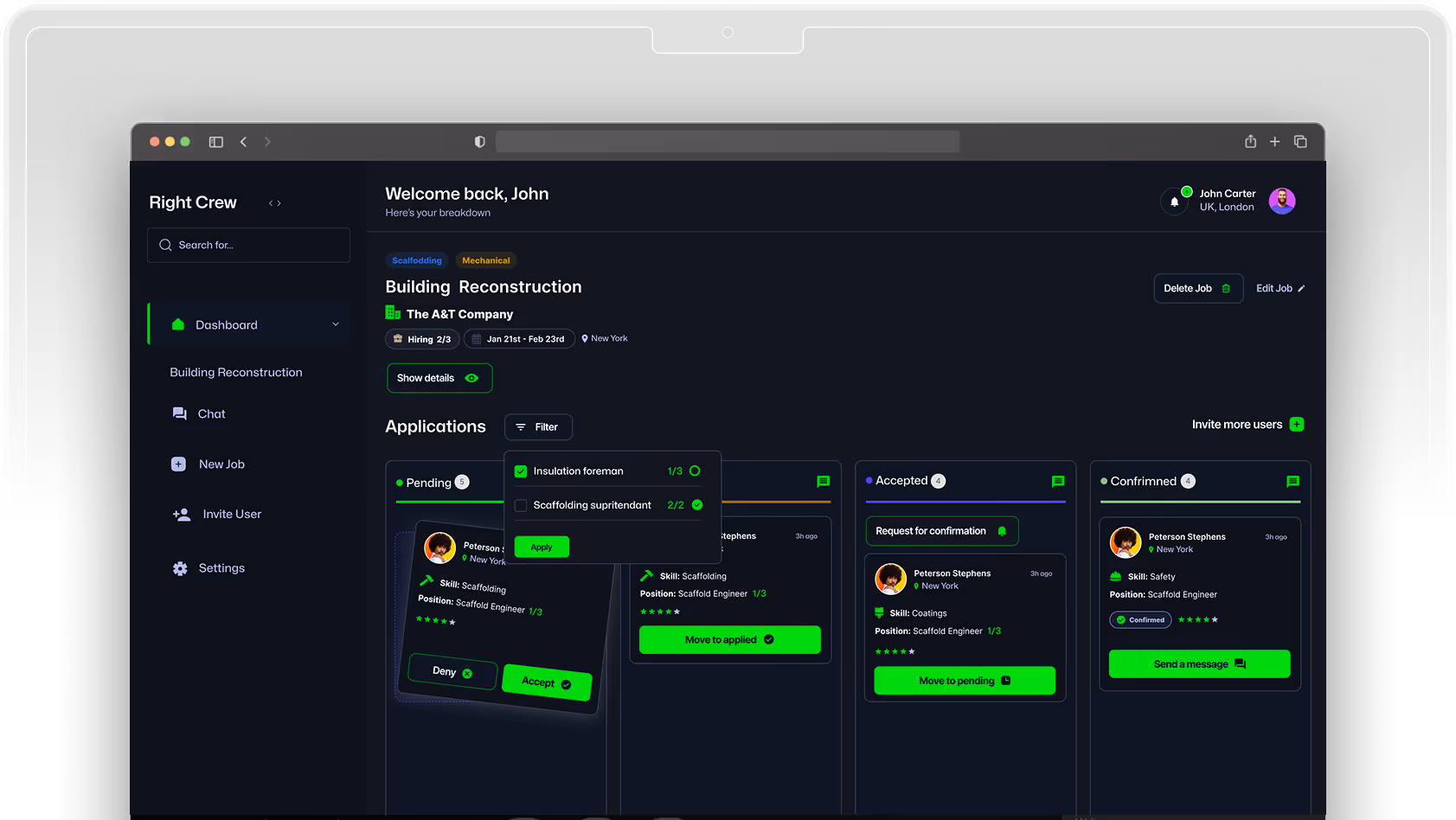Uncheck the Insulation foreman checkbox

tap(521, 471)
